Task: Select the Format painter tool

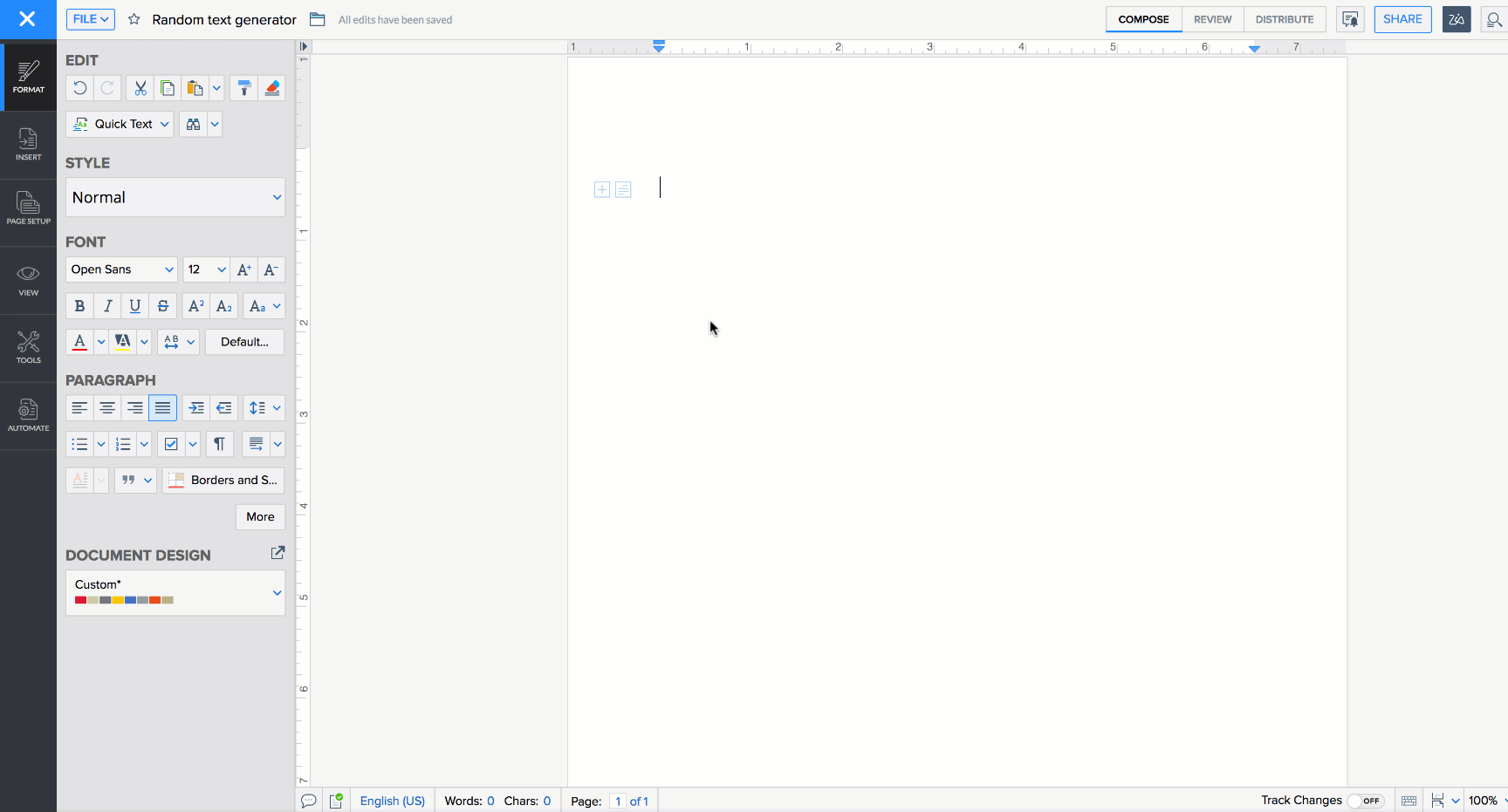Action: click(x=243, y=88)
